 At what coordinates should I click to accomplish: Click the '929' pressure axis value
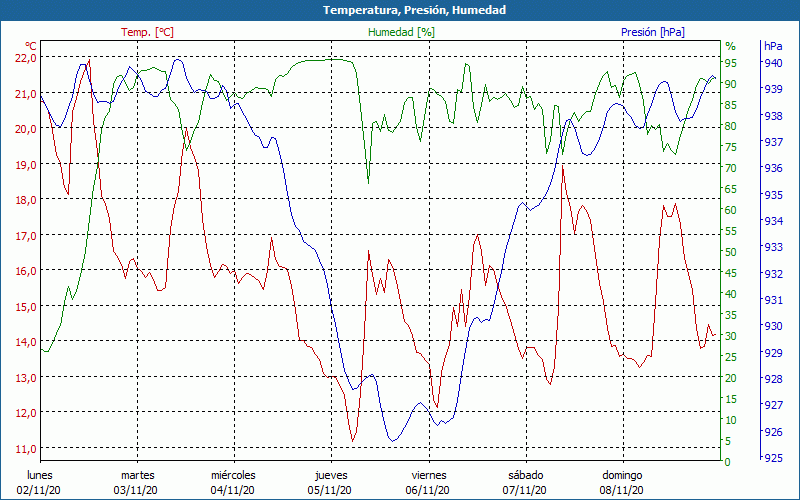pos(773,353)
